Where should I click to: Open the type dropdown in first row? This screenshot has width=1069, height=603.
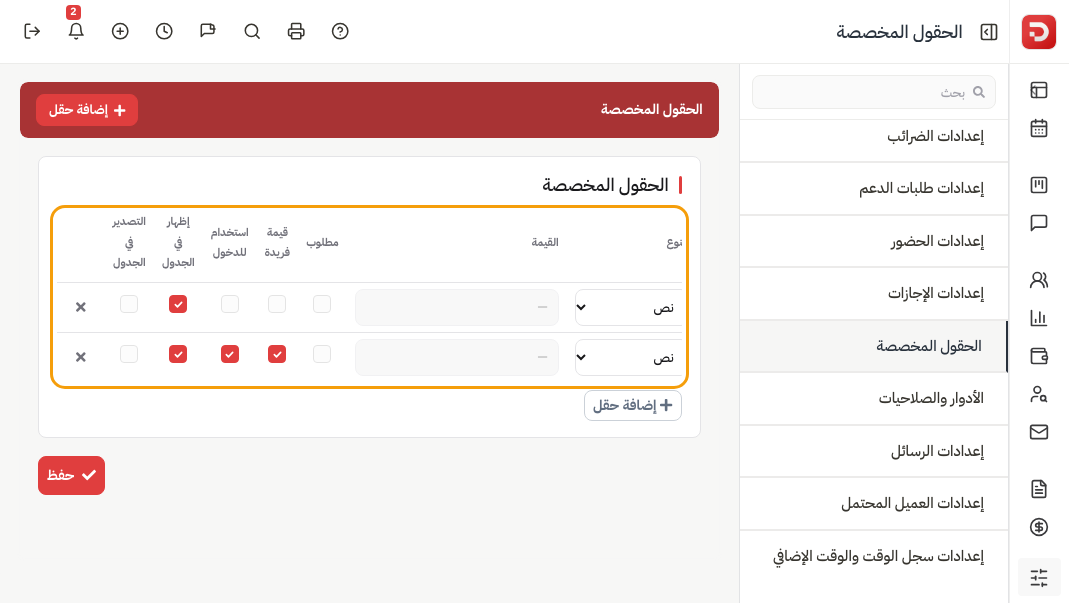pyautogui.click(x=629, y=307)
